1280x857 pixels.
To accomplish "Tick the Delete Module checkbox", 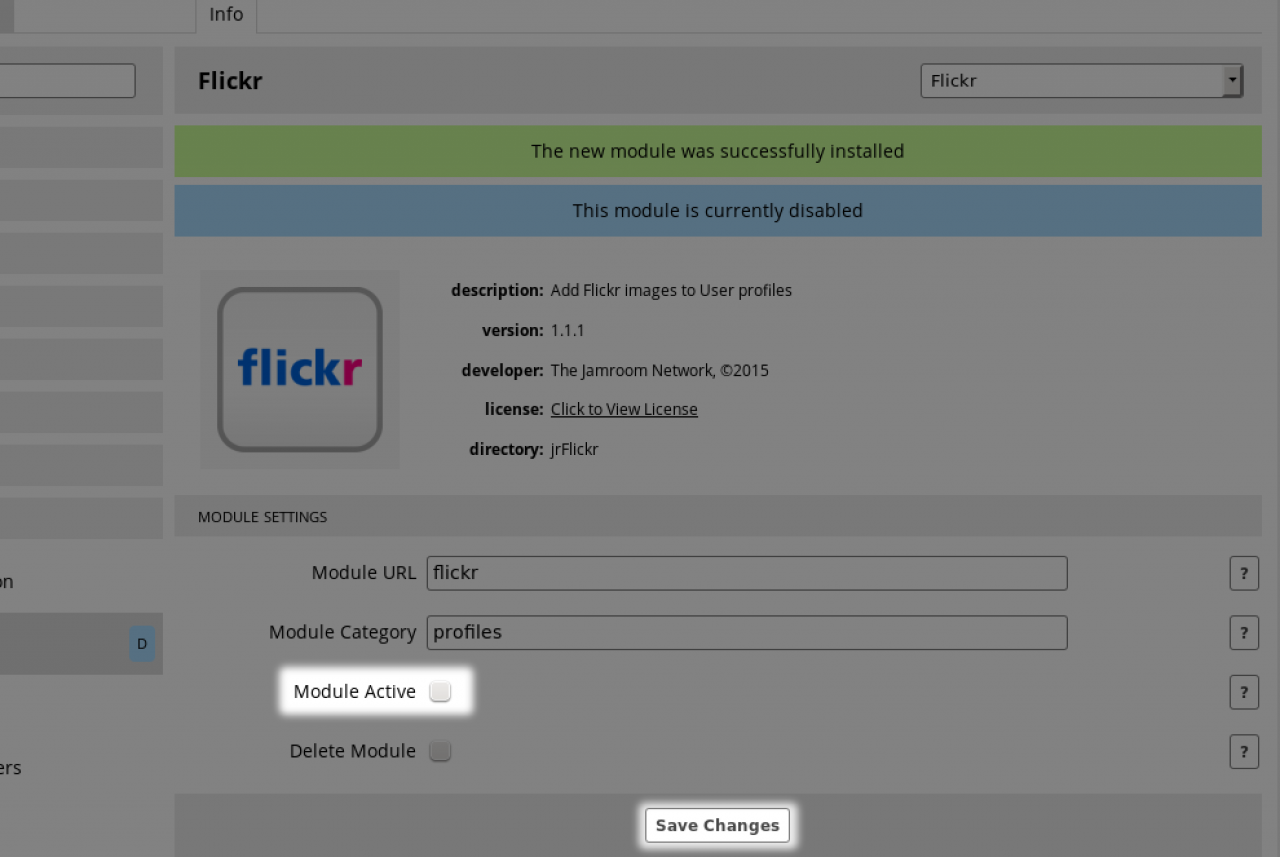I will [440, 751].
